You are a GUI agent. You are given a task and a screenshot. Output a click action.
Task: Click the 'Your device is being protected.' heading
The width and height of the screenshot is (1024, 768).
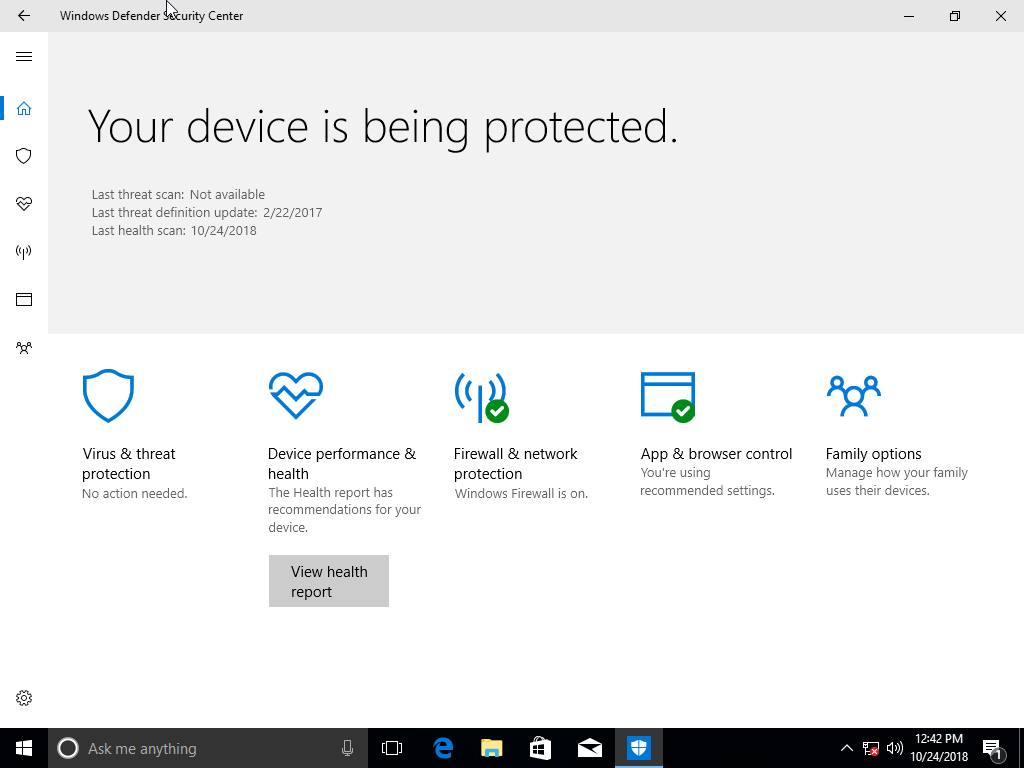pos(383,127)
